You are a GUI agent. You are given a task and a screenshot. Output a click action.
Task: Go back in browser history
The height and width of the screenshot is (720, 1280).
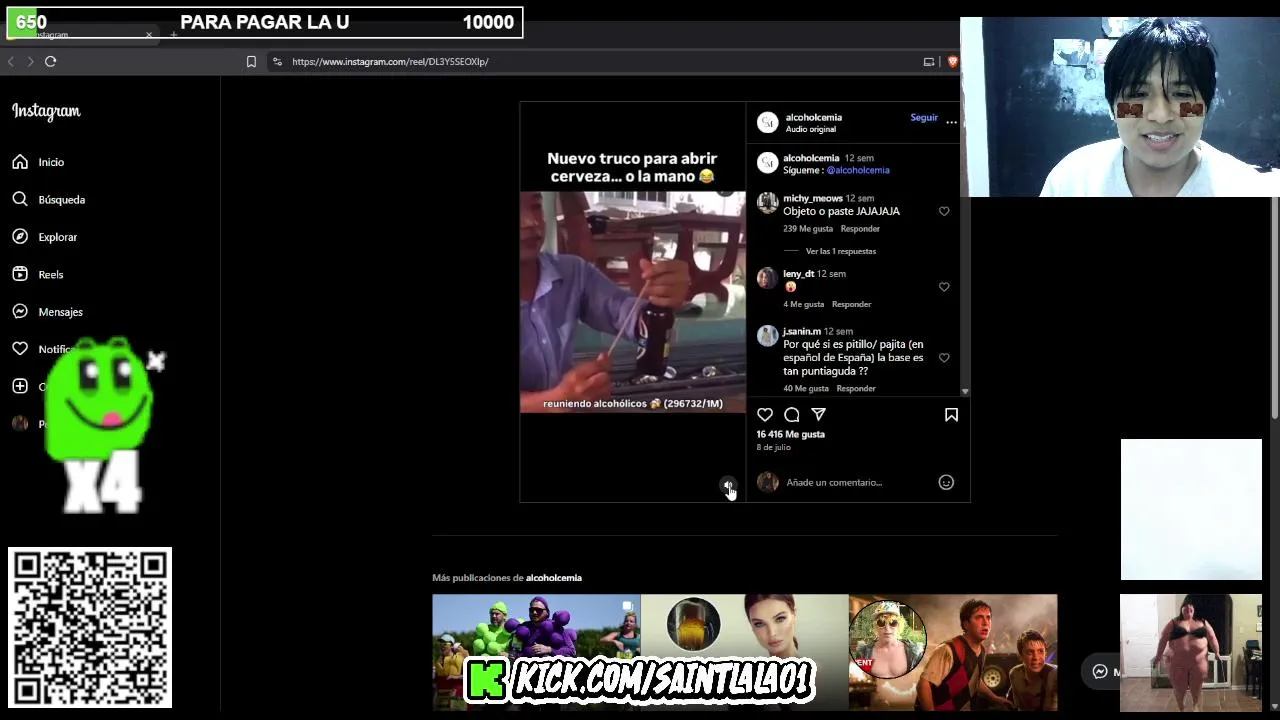tap(11, 61)
